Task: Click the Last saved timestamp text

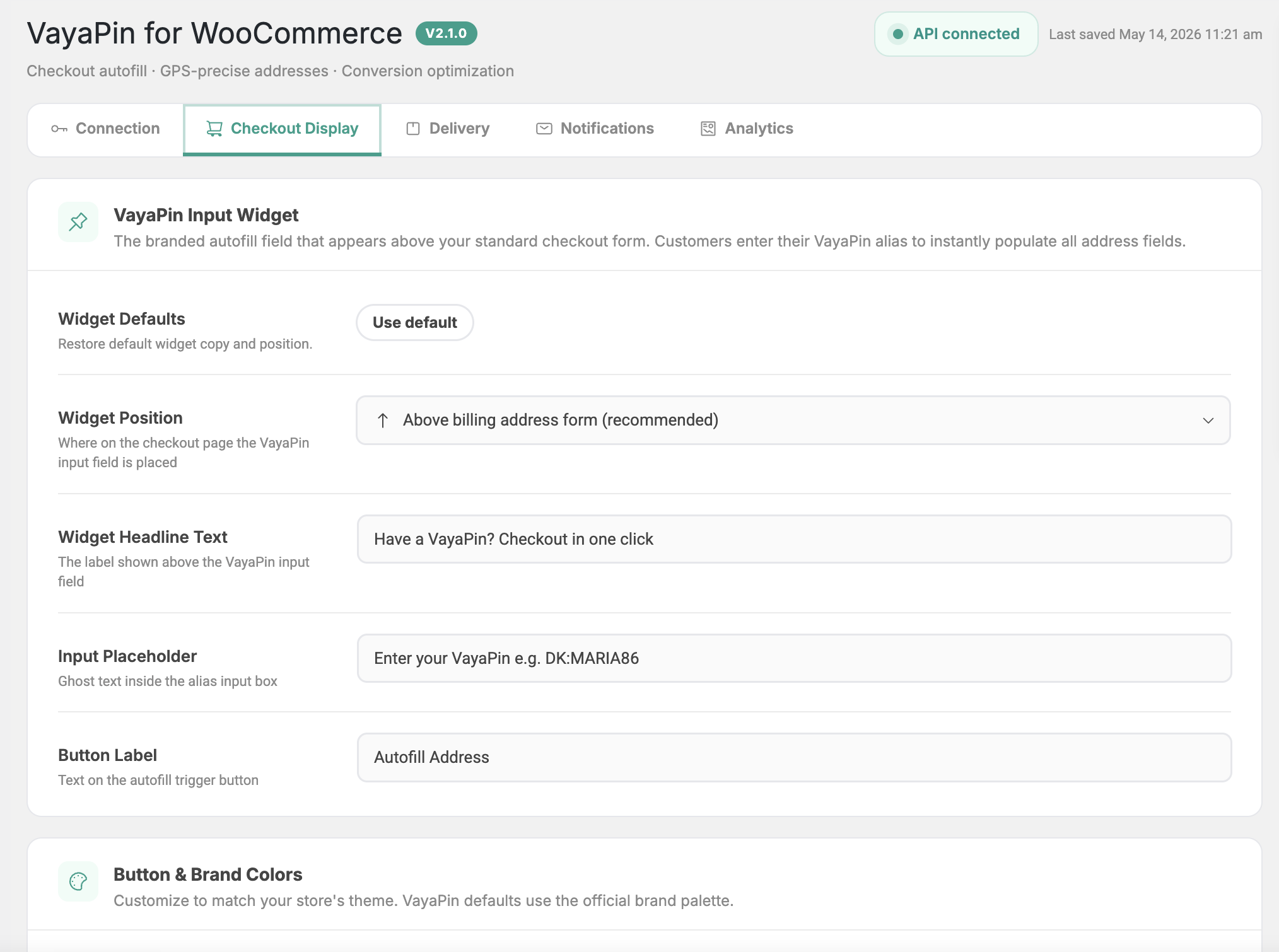Action: 1155,35
